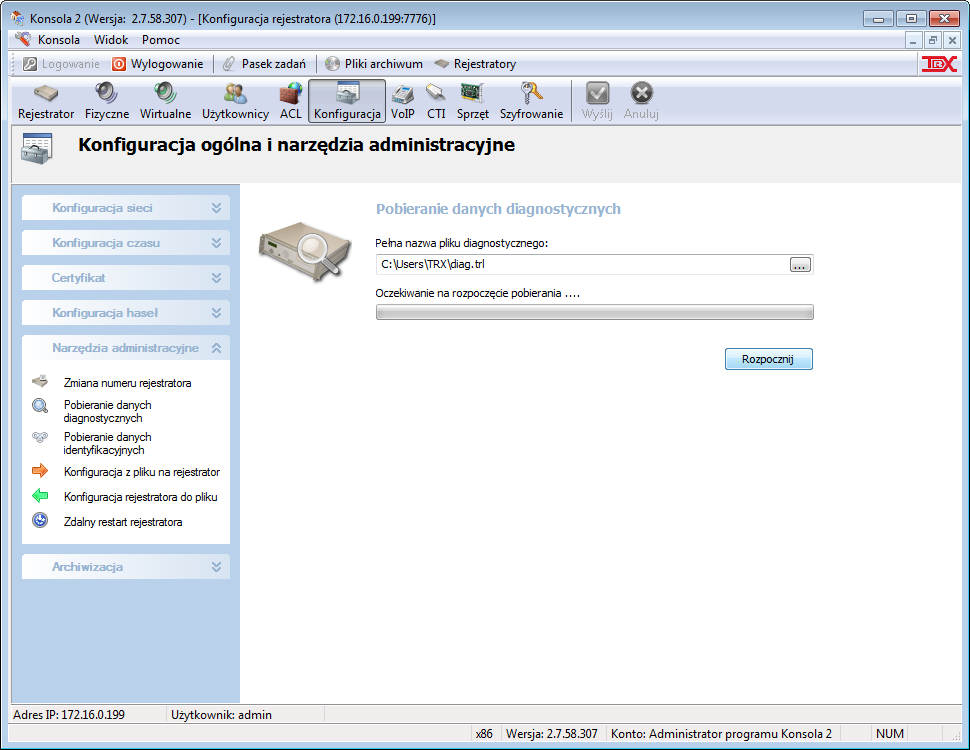Click the Wersja: 2.7.58.307 status entry
The height and width of the screenshot is (750, 970).
552,734
